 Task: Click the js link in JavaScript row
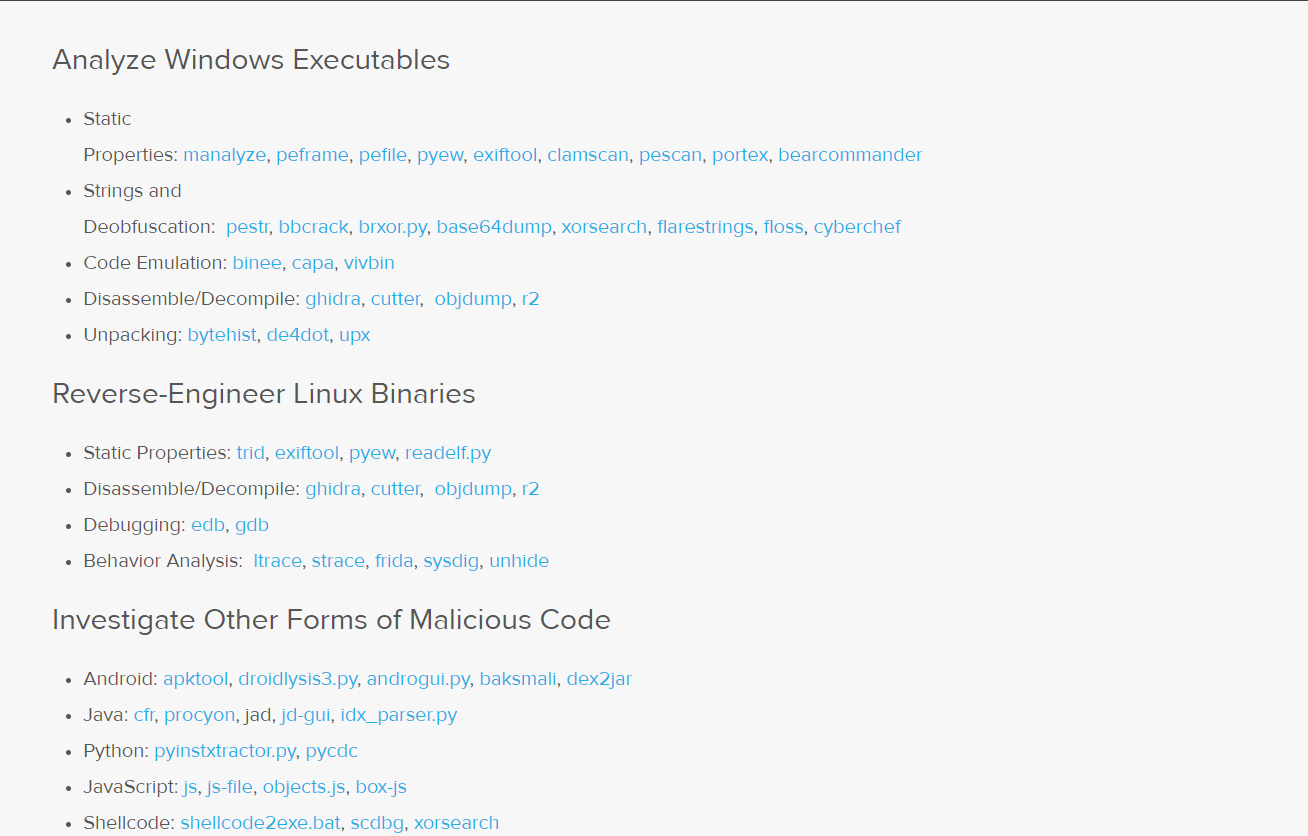[x=190, y=787]
